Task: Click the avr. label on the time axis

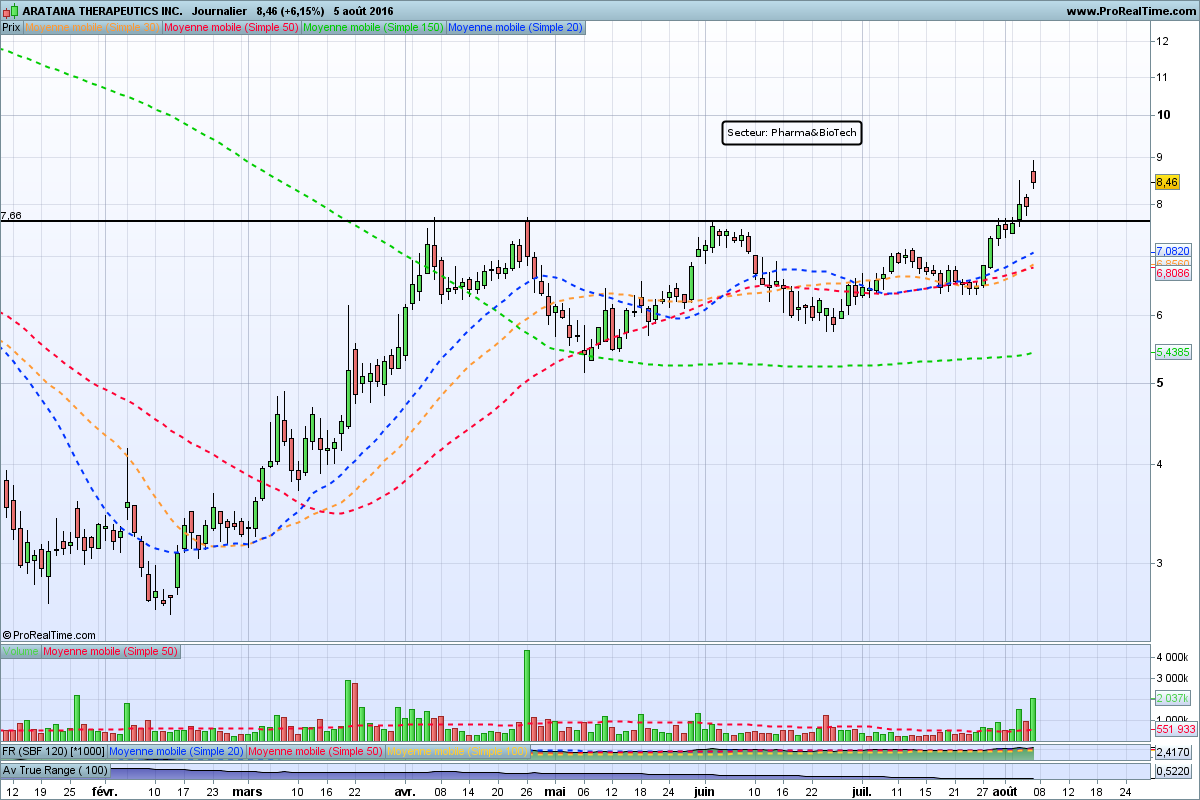Action: click(x=404, y=790)
